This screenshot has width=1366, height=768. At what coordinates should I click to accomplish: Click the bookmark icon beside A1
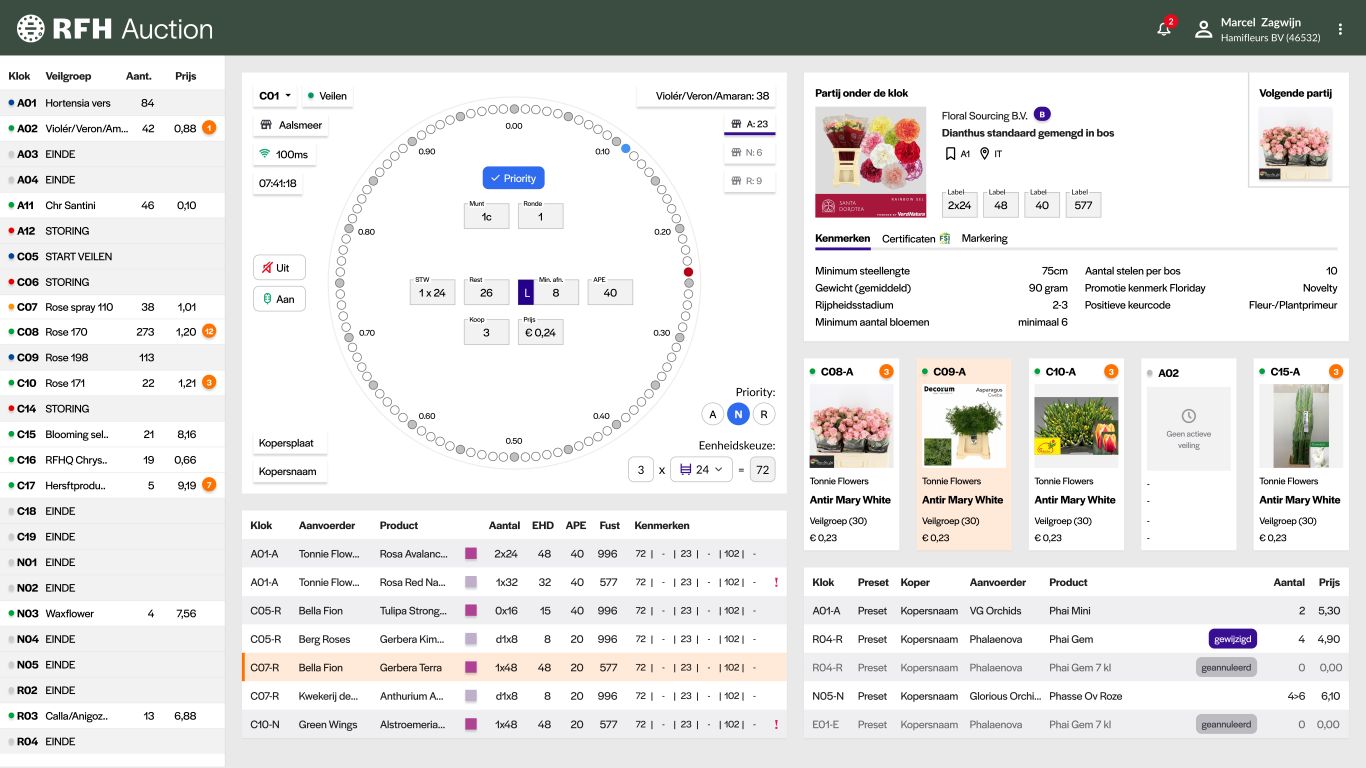click(950, 154)
